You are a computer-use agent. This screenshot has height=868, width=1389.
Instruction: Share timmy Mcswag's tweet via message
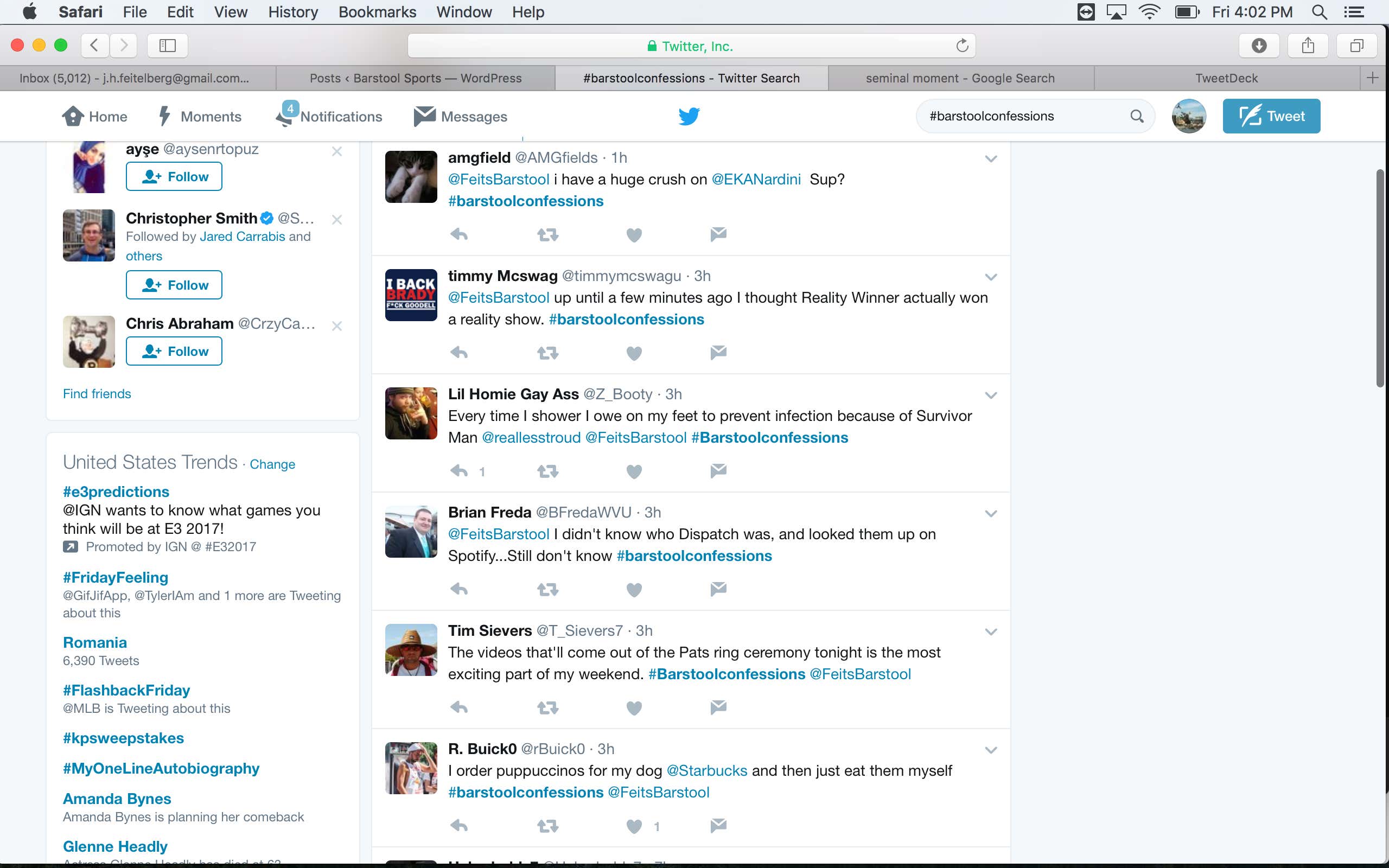pyautogui.click(x=718, y=352)
